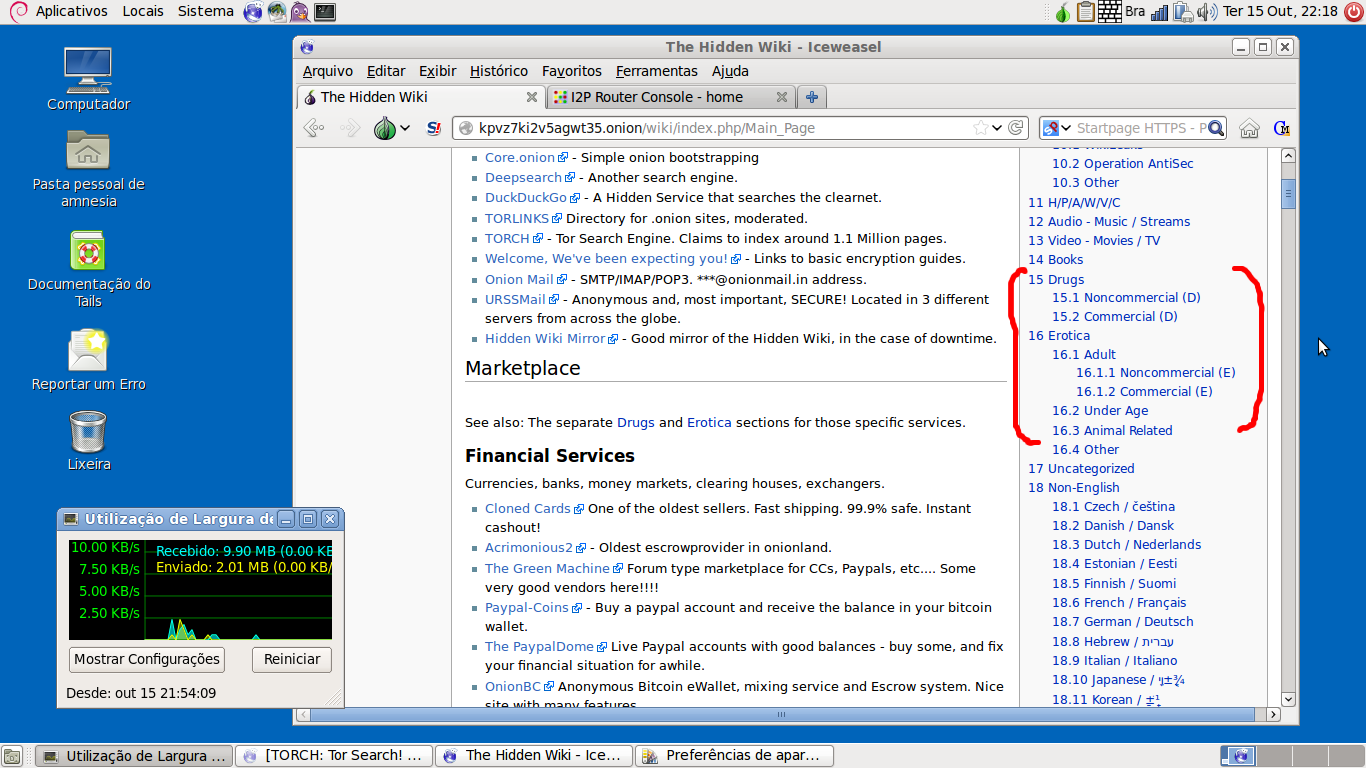This screenshot has height=768, width=1366.
Task: Select the Documentação do Tails desktop icon
Action: click(88, 269)
